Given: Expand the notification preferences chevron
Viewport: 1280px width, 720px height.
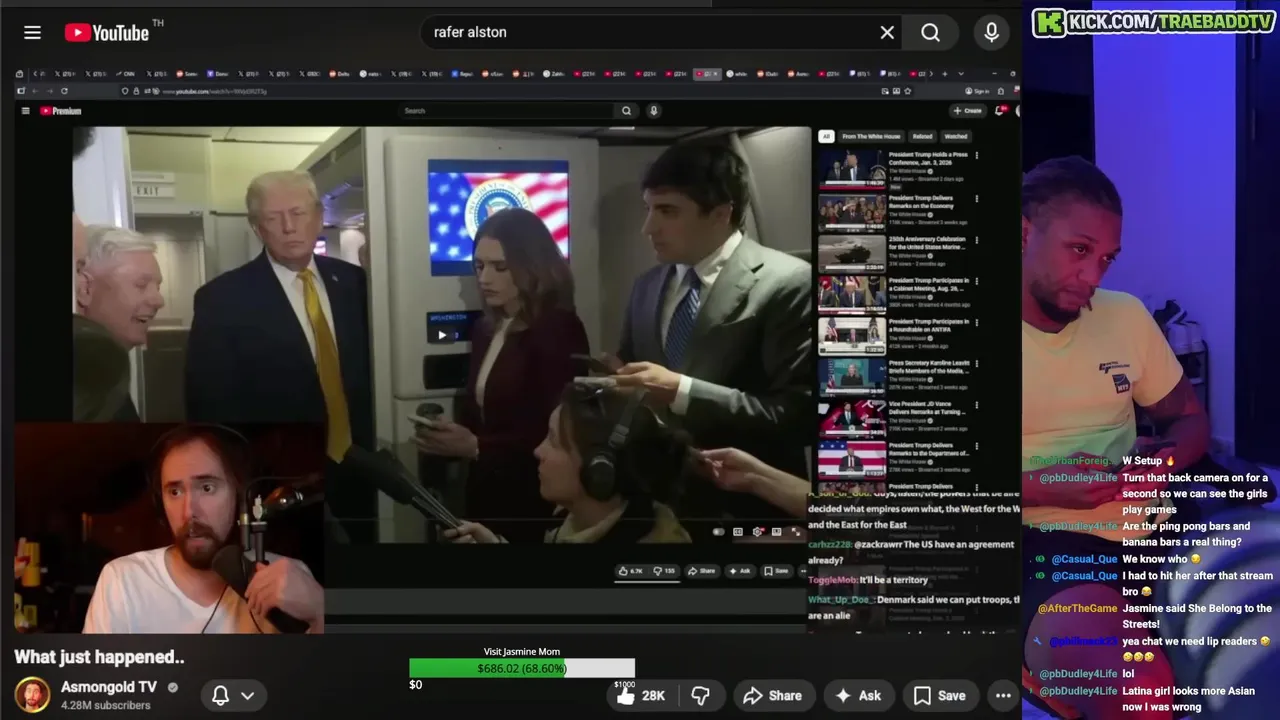Looking at the screenshot, I should coord(247,695).
